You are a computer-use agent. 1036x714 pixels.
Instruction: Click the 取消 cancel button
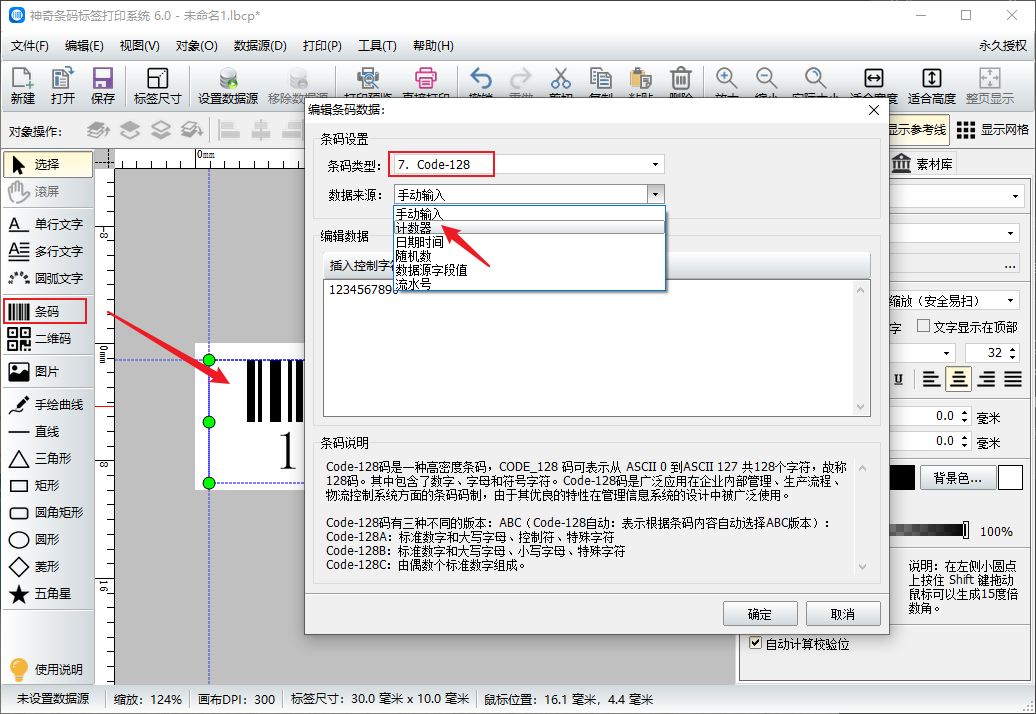(x=842, y=614)
